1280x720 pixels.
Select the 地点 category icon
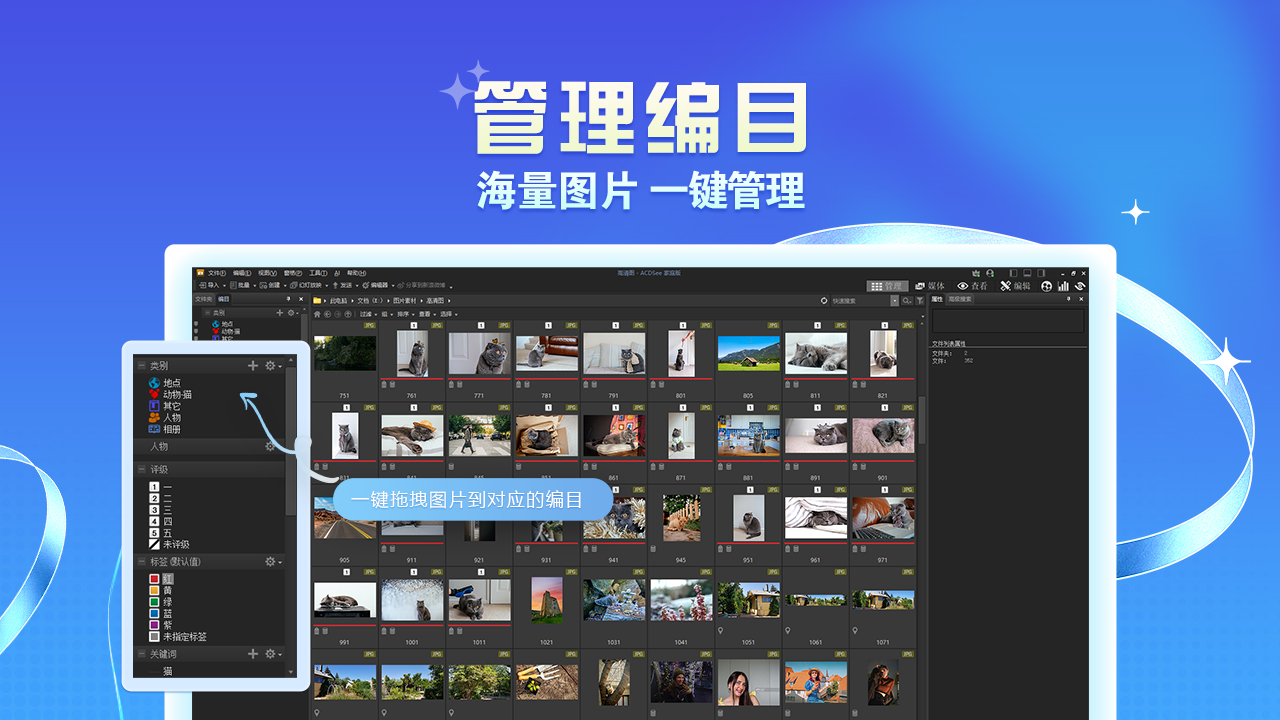click(153, 383)
